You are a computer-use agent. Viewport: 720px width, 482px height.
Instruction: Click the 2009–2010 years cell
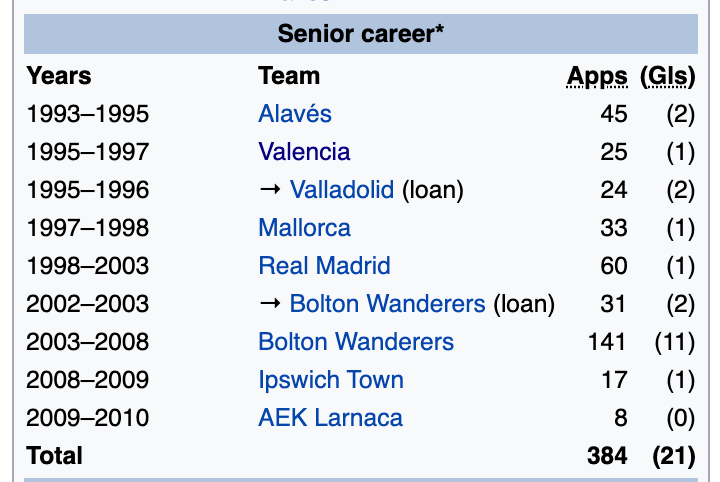click(x=88, y=418)
